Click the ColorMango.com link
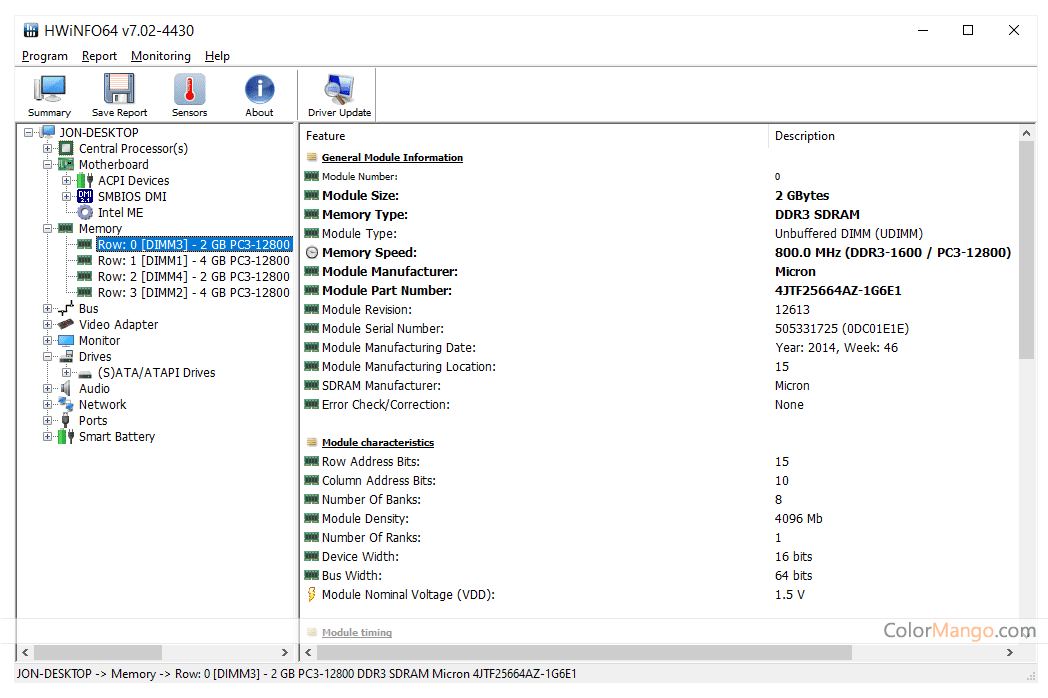Viewport: 1048px width, 698px height. tap(960, 631)
